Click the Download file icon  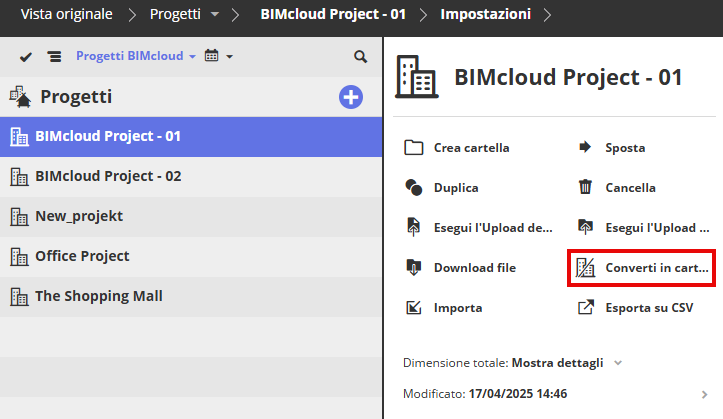tap(414, 268)
